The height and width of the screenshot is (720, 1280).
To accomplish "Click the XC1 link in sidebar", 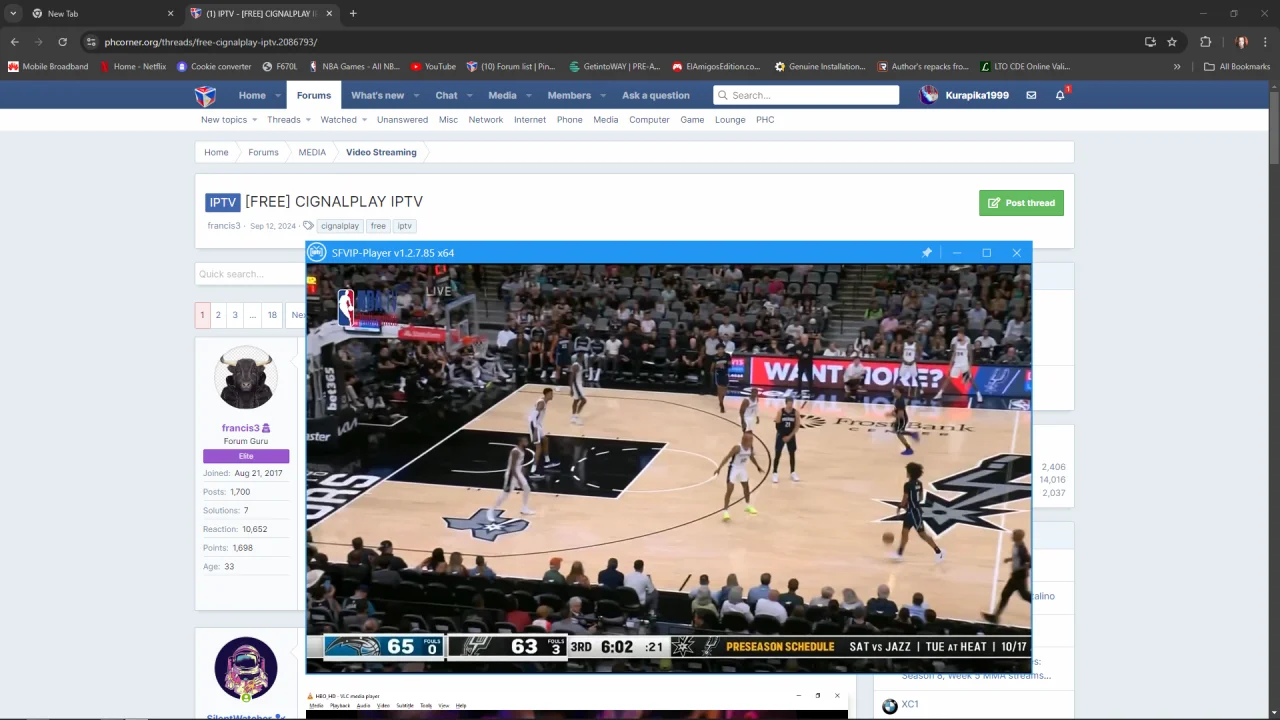I will coord(910,704).
